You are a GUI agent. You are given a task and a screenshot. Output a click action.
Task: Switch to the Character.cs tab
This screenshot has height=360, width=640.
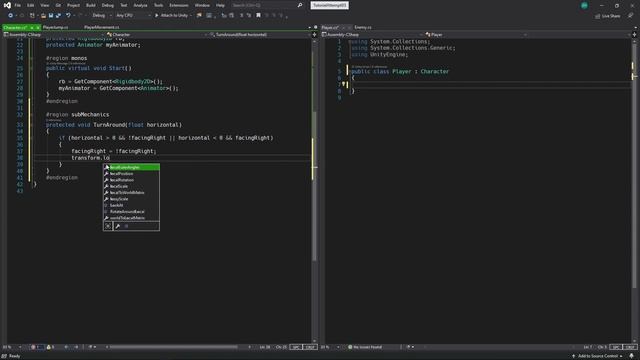15,27
